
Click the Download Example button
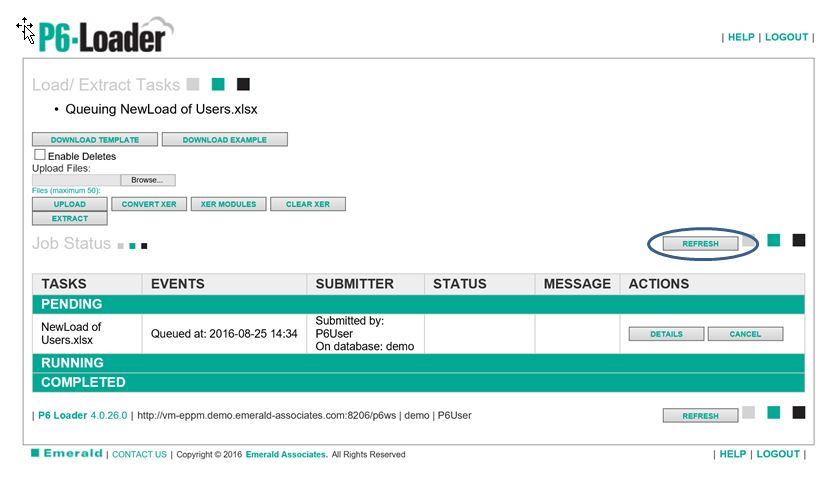224,140
